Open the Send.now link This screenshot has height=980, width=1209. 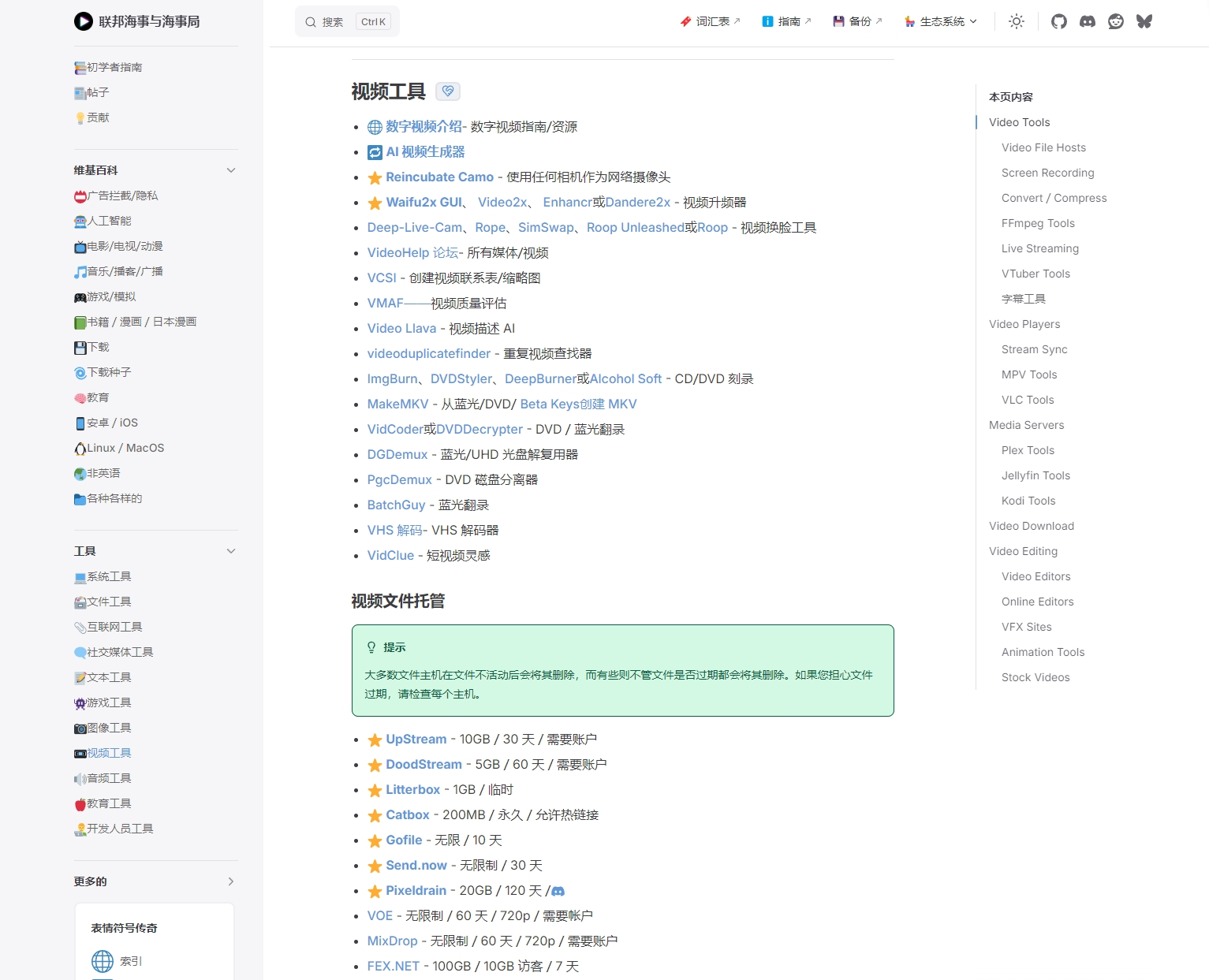pyautogui.click(x=416, y=866)
